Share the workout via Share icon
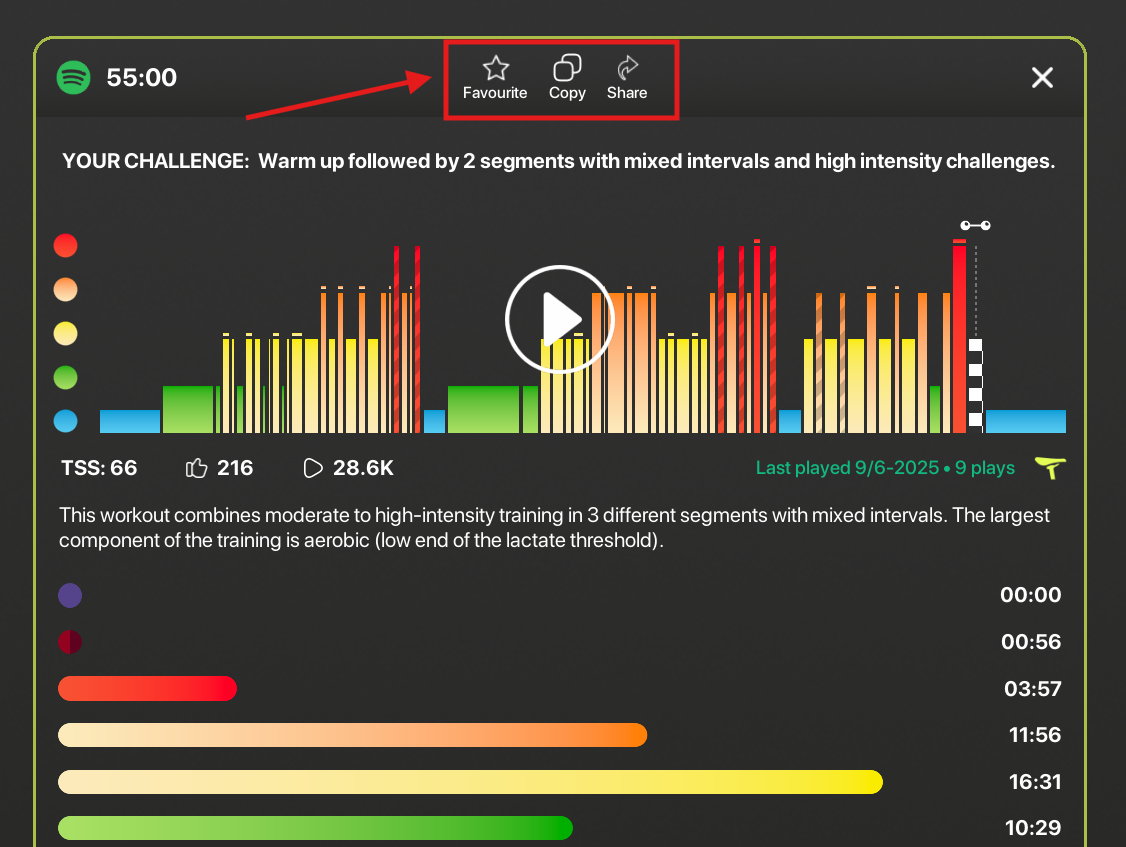Screen dimensions: 1126x847 [x=627, y=78]
